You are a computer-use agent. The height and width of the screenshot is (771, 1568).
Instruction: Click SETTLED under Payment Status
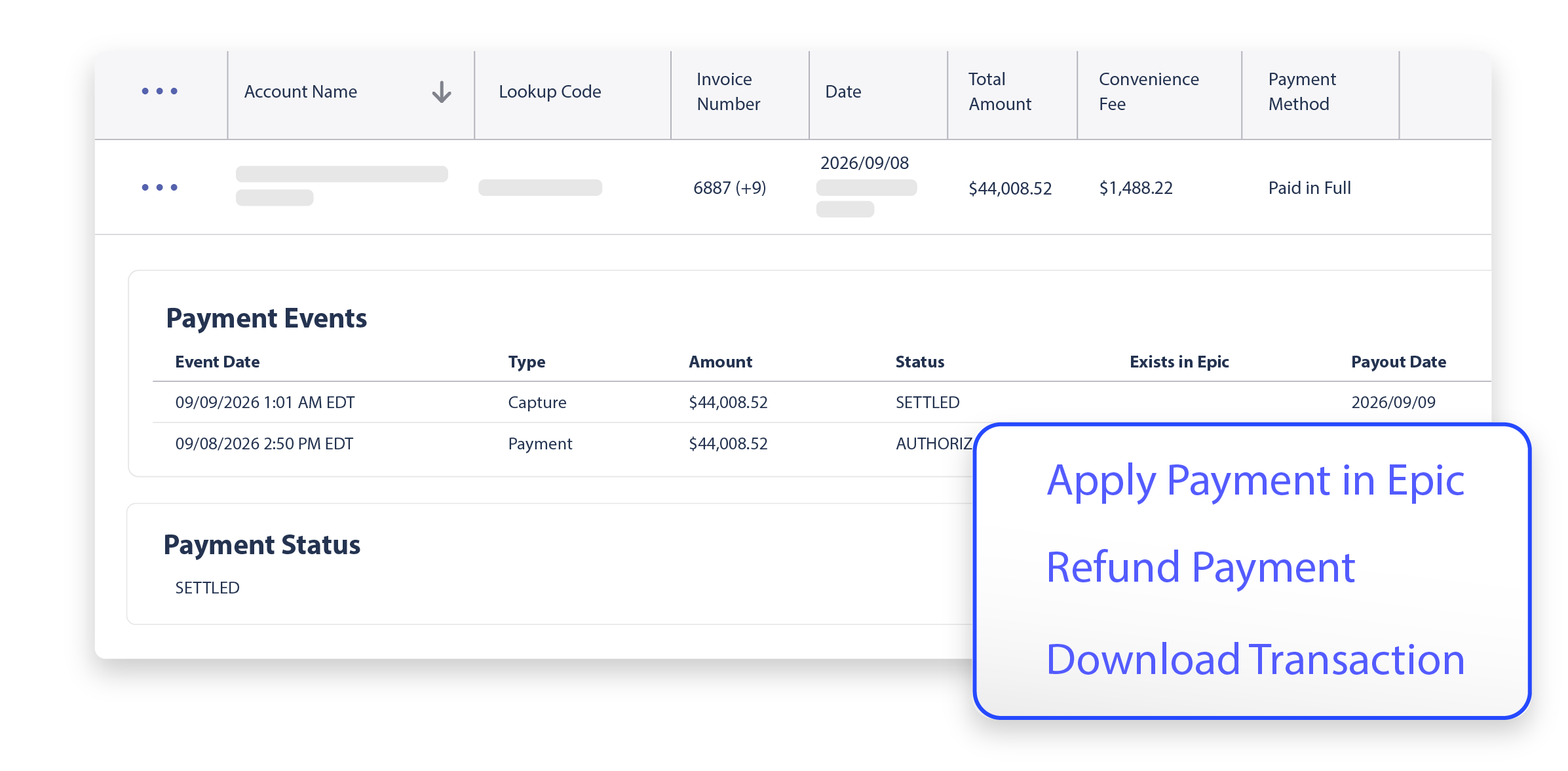click(x=207, y=588)
